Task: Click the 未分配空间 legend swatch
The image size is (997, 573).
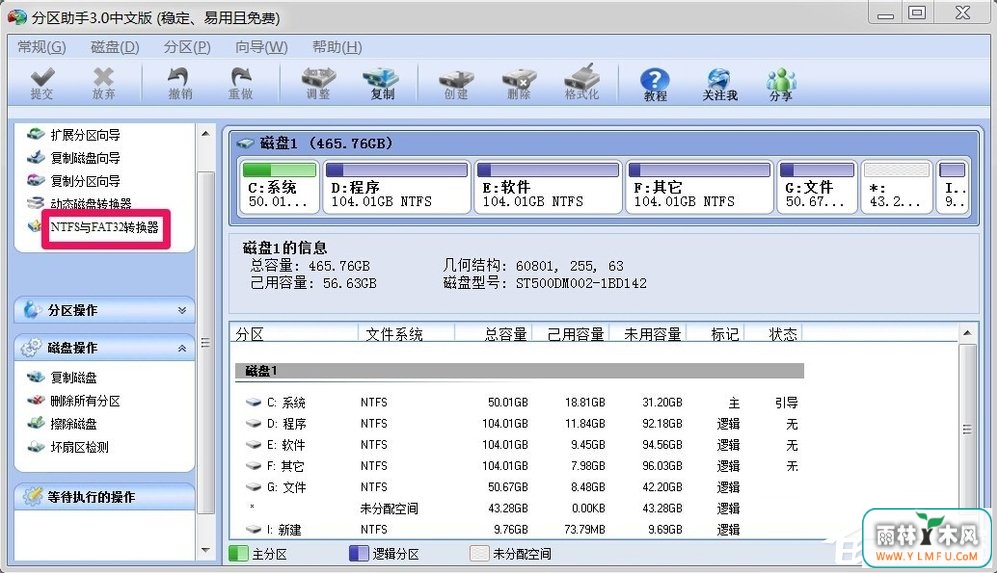Action: tap(479, 553)
